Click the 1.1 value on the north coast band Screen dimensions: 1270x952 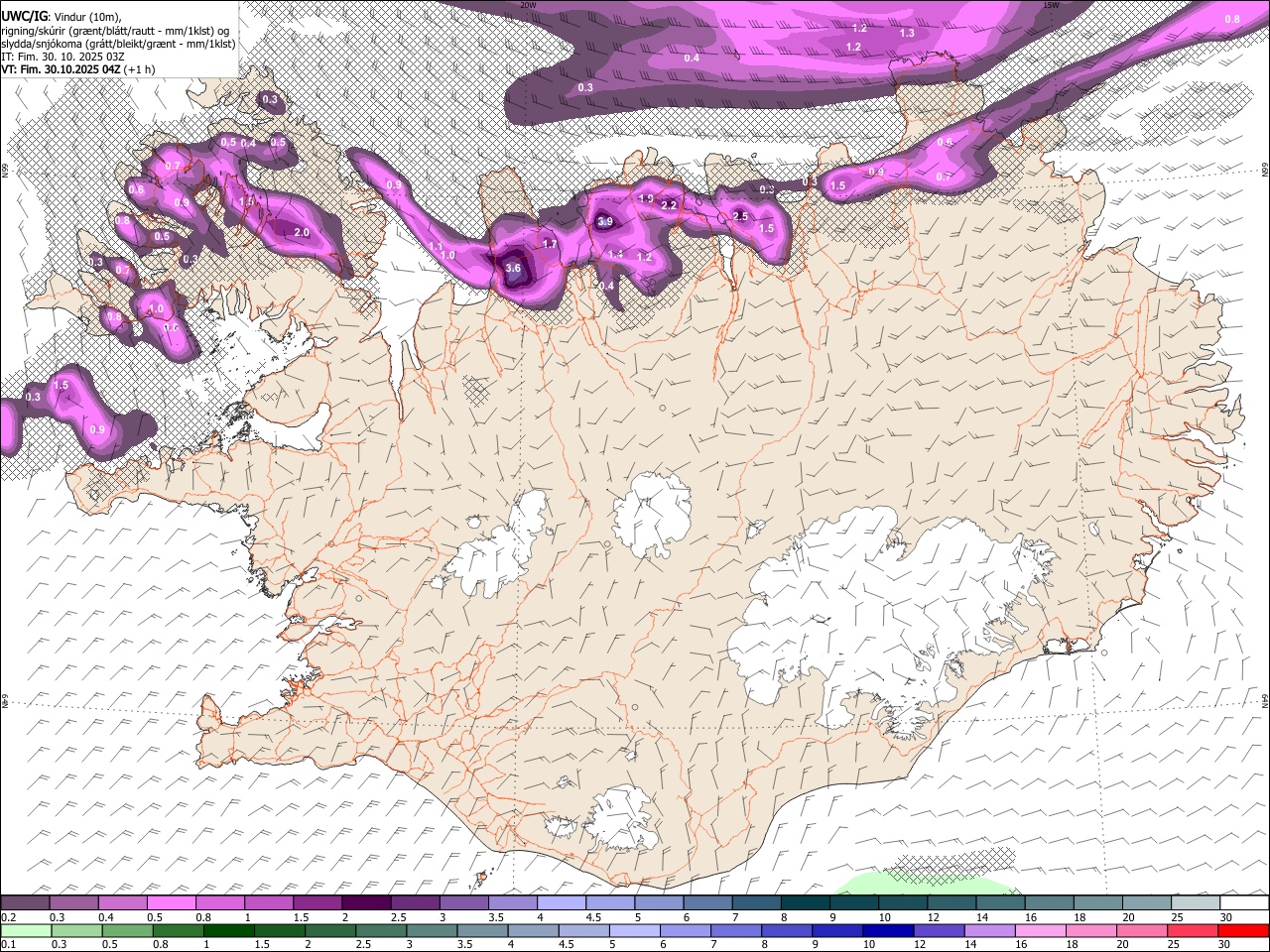436,246
